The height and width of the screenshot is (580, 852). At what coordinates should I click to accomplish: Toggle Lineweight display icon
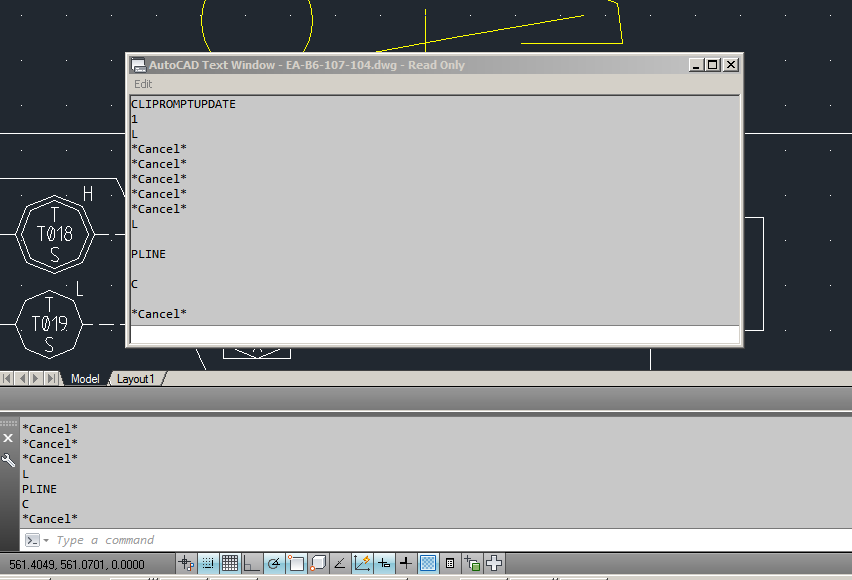tap(405, 564)
